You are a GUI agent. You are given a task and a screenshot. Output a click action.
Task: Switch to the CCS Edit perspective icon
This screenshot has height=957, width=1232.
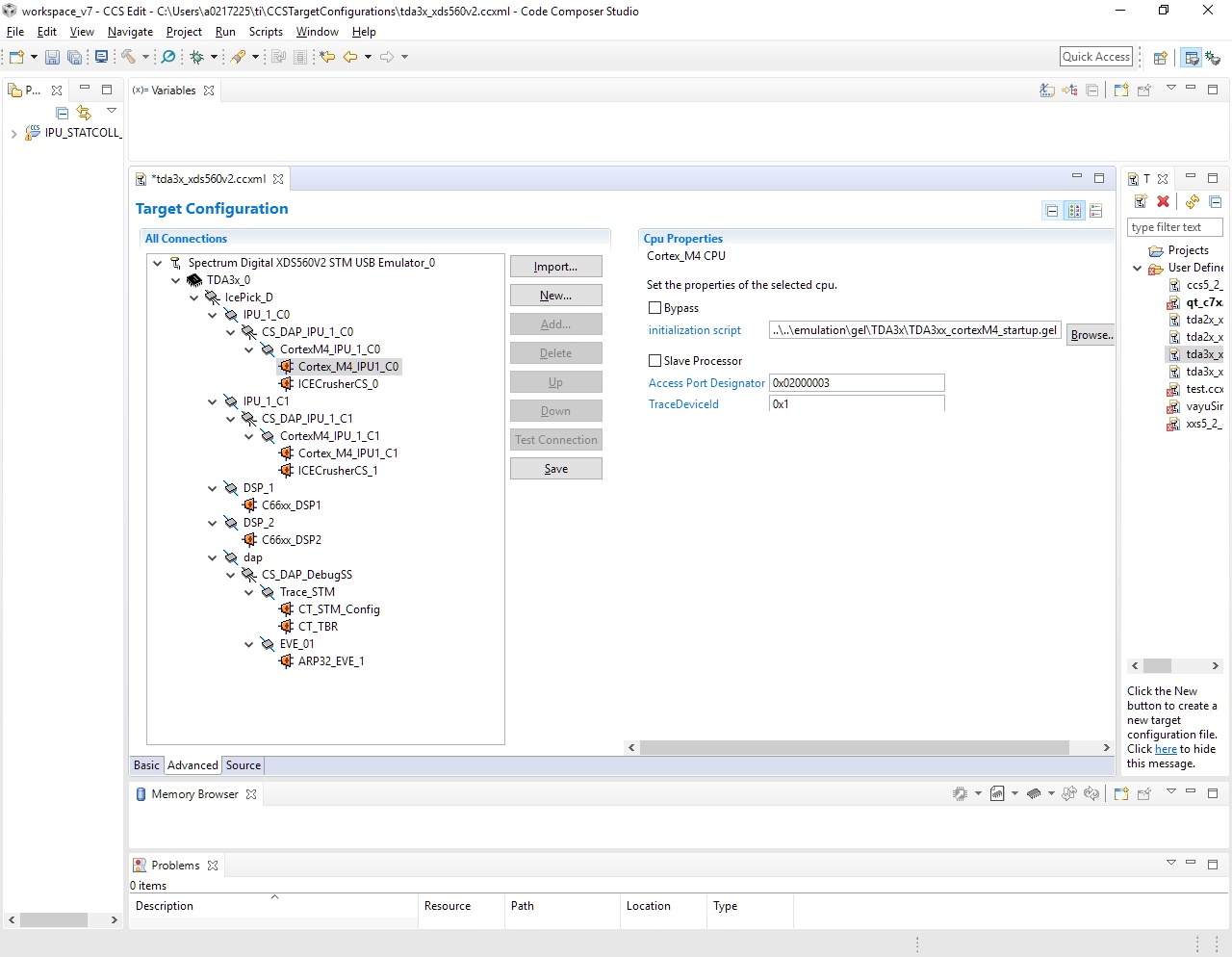[1192, 58]
